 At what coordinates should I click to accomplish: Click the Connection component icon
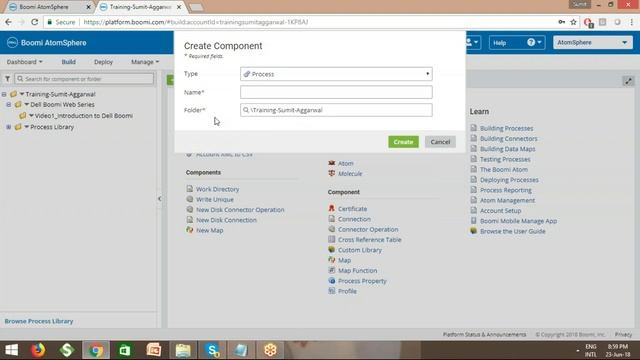click(x=331, y=219)
